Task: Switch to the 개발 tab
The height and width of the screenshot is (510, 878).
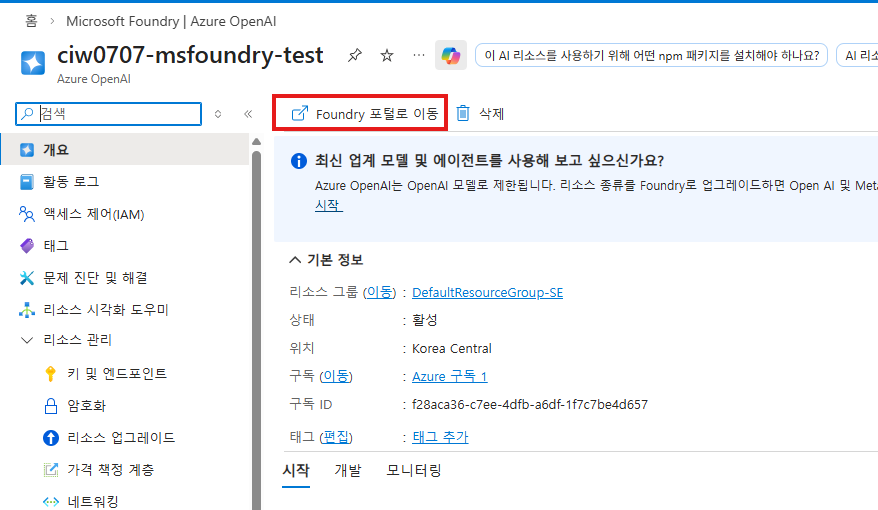Action: coord(347,470)
